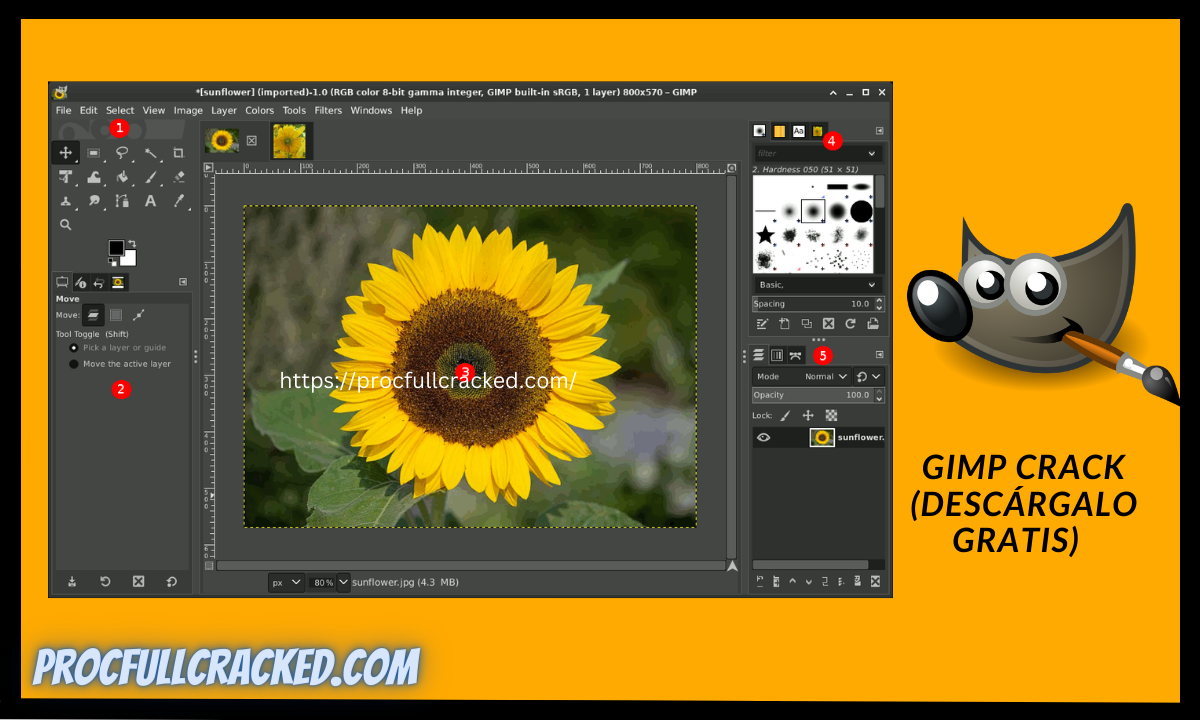Delete the sunflower layer using the layers-panel delete icon

pos(875,581)
